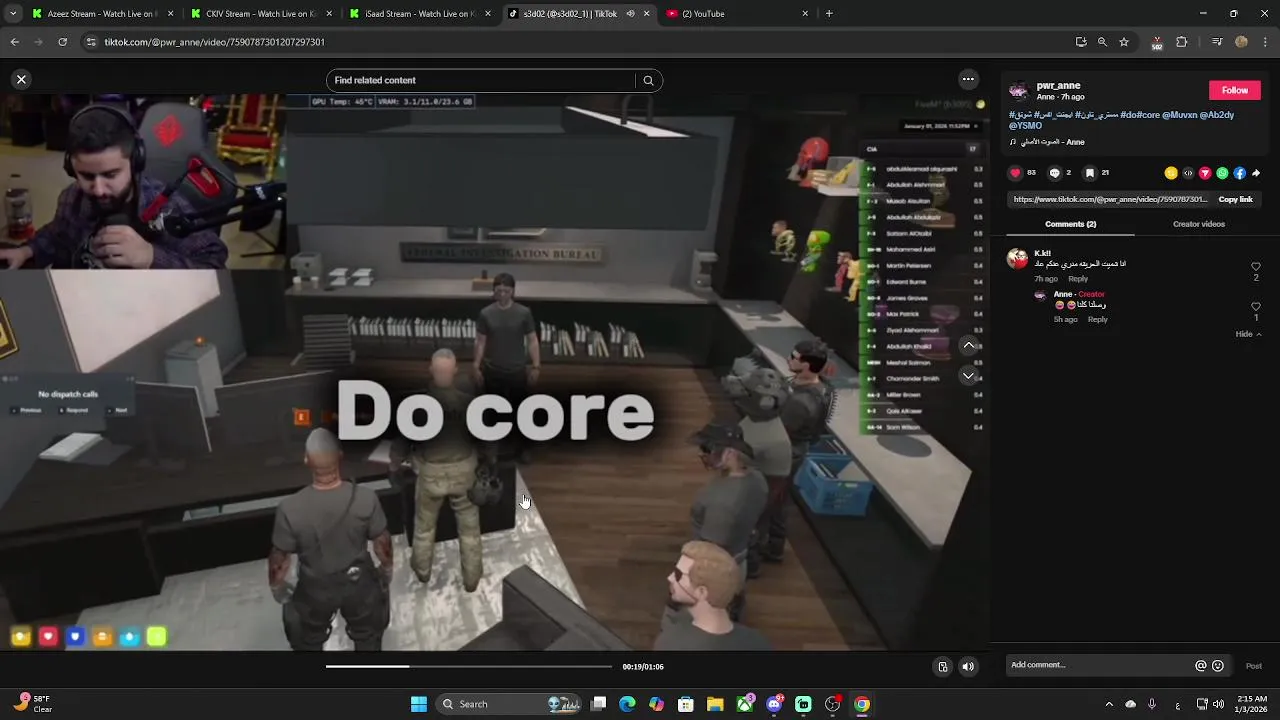Open the Windows Start menu
The height and width of the screenshot is (720, 1280).
419,704
